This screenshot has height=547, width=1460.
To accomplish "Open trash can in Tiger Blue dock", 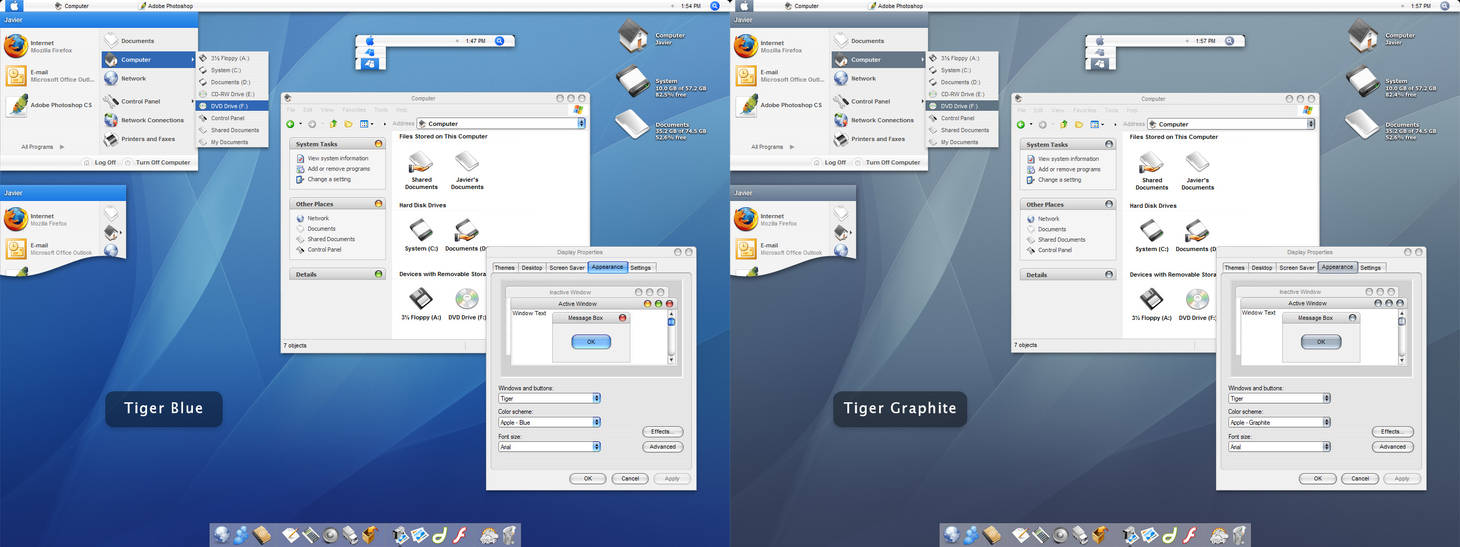I will click(509, 534).
